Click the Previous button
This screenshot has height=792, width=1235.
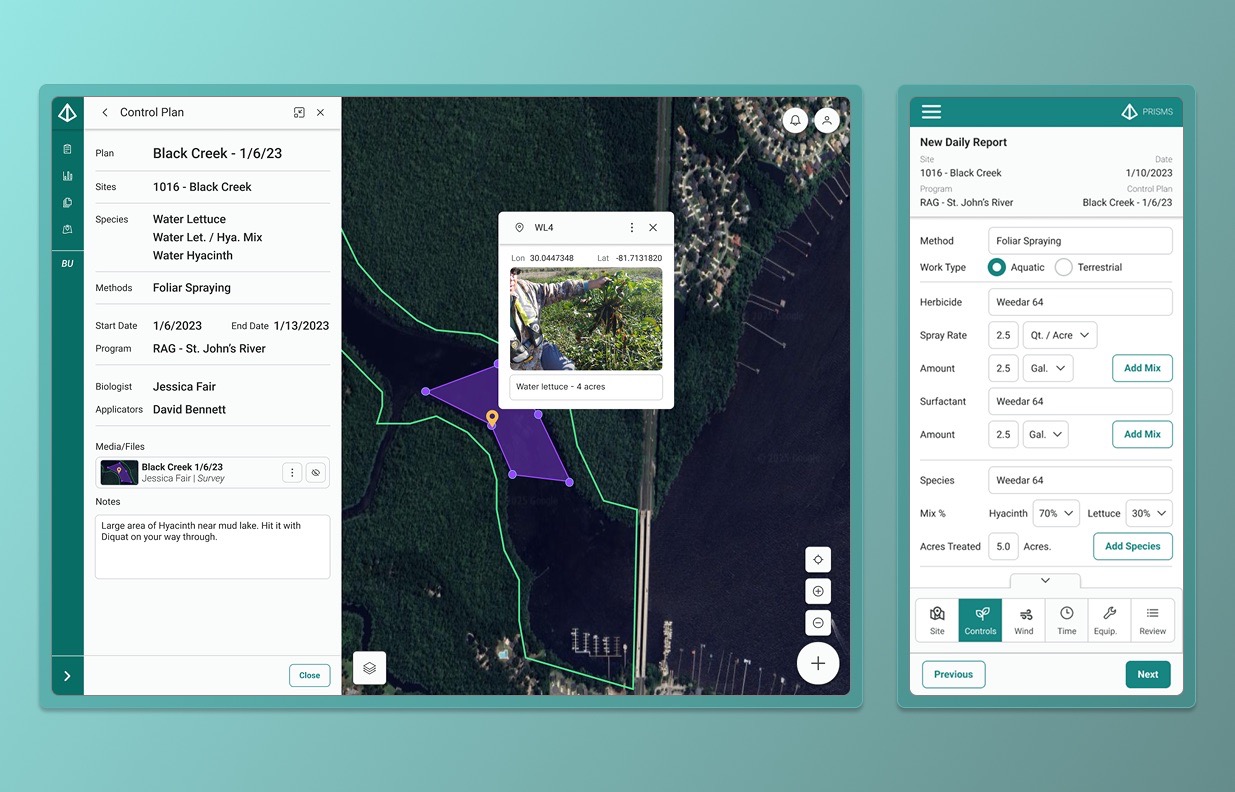pyautogui.click(x=953, y=674)
